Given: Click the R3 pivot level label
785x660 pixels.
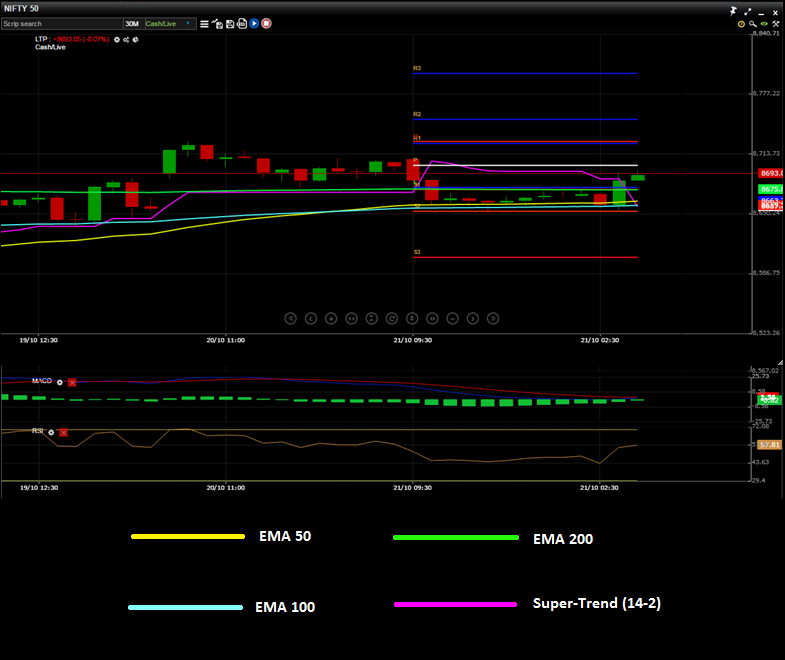Looking at the screenshot, I should click(x=417, y=68).
